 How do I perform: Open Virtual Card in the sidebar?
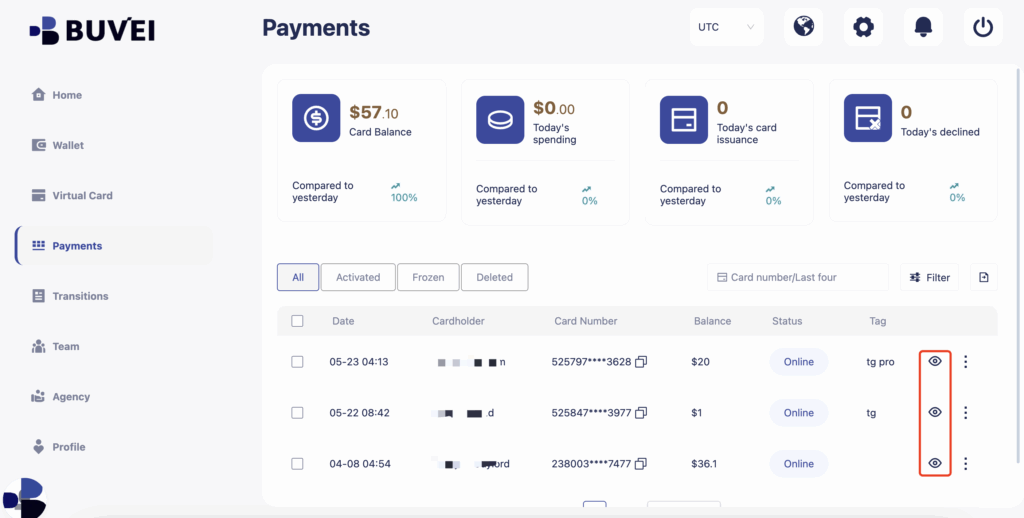tap(82, 196)
